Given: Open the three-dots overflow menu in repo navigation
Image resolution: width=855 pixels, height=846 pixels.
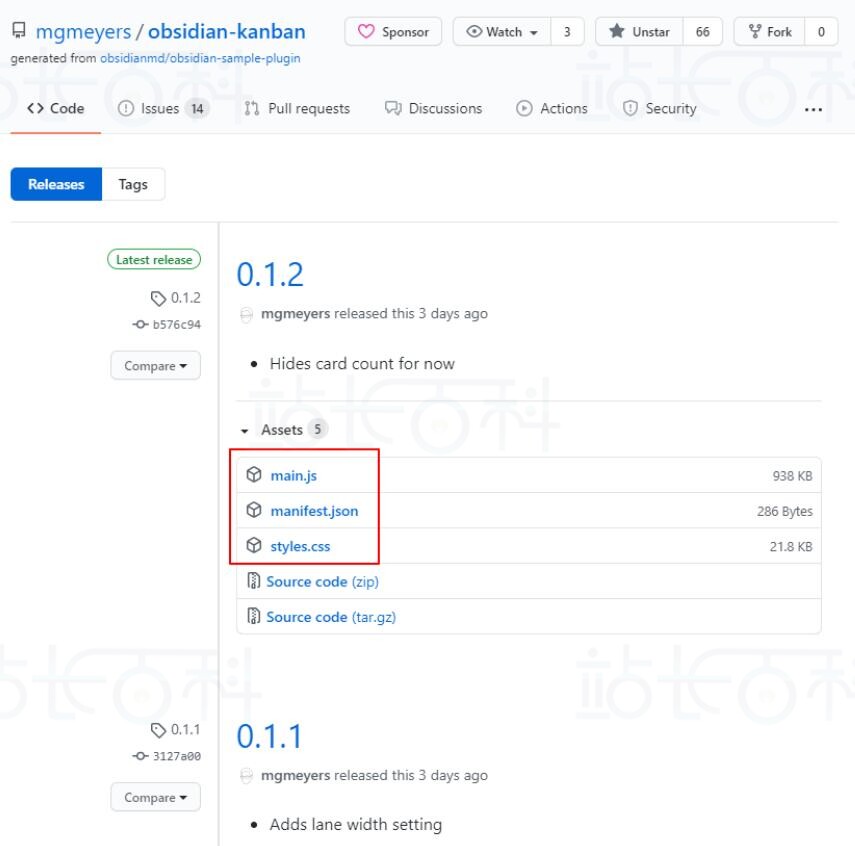Looking at the screenshot, I should (x=813, y=109).
